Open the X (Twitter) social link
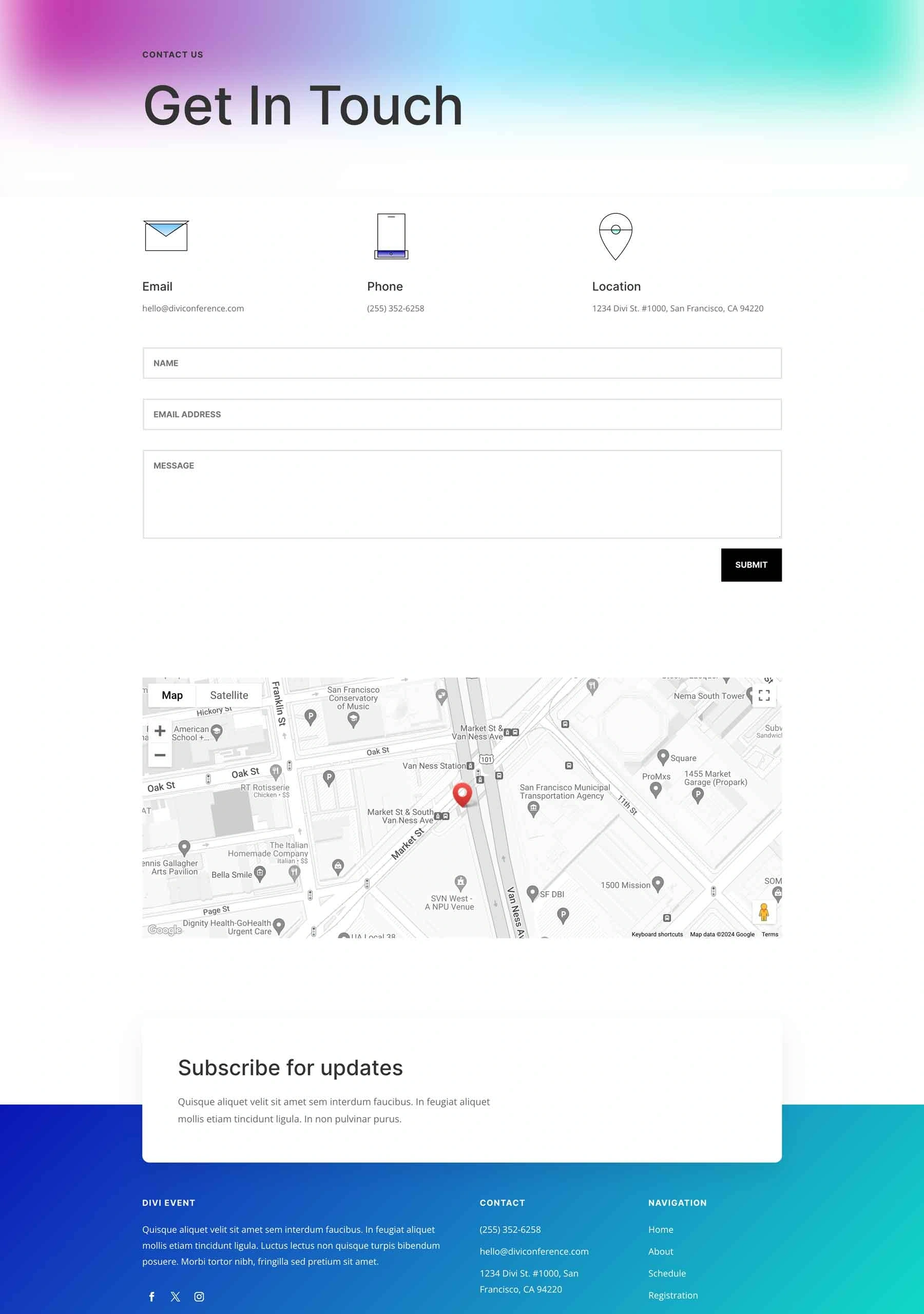The height and width of the screenshot is (1314, 924). coord(175,1296)
